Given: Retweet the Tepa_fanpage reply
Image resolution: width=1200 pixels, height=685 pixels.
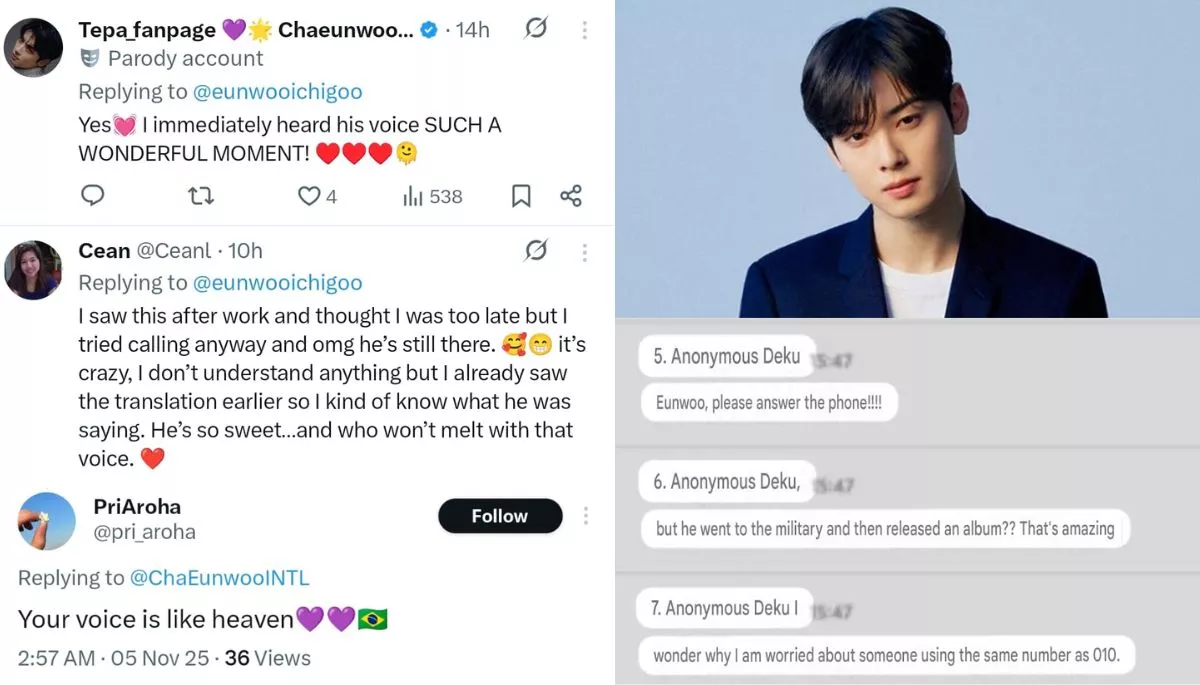Looking at the screenshot, I should [x=201, y=196].
